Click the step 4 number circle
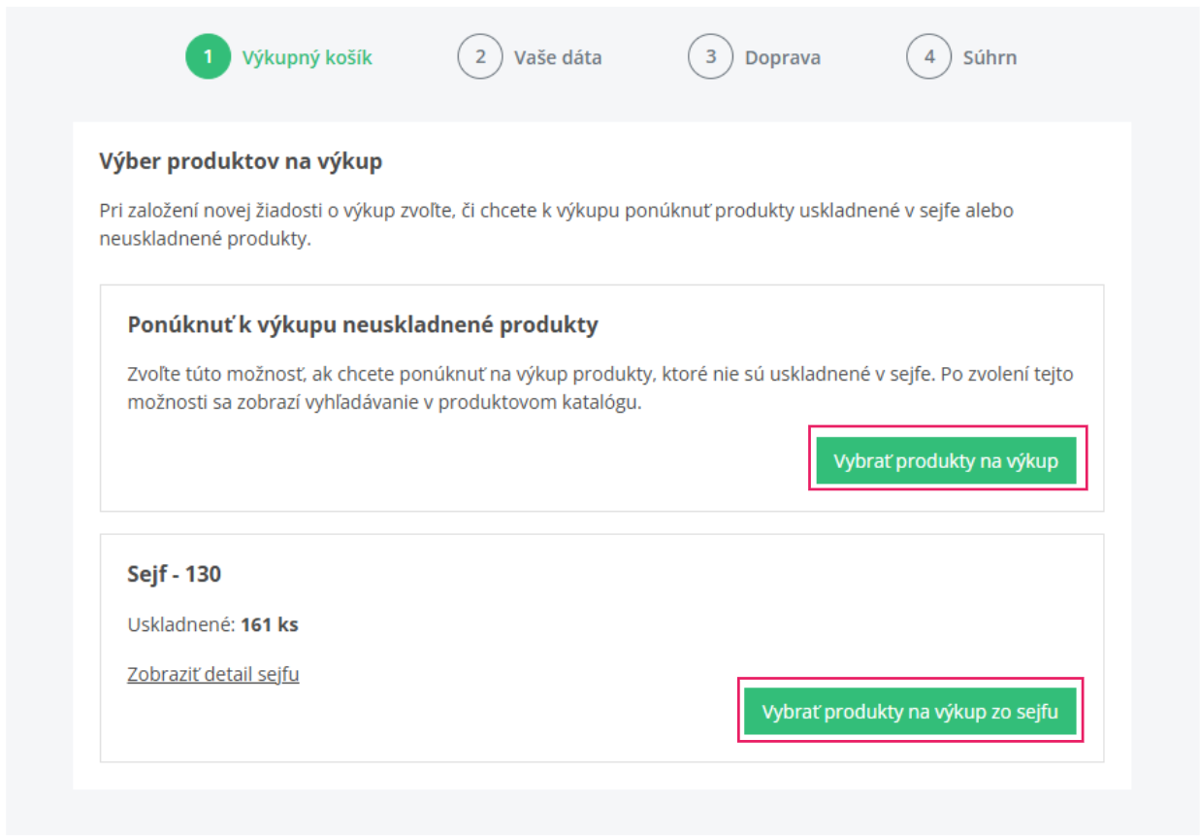Screen dimensions: 1200x837 929,57
